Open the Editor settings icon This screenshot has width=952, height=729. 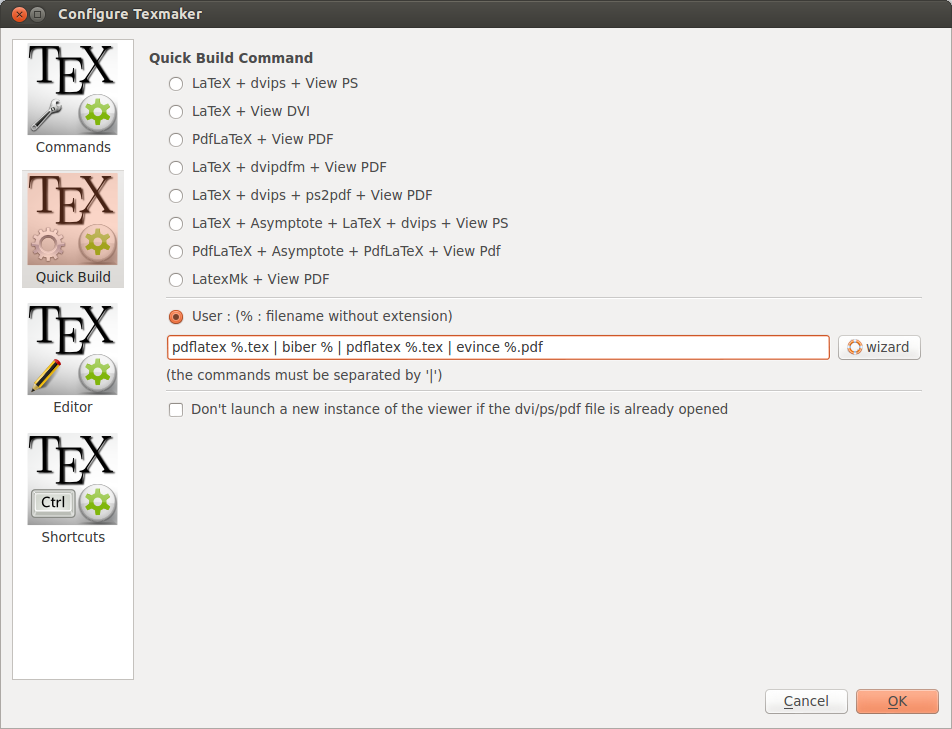pos(72,350)
